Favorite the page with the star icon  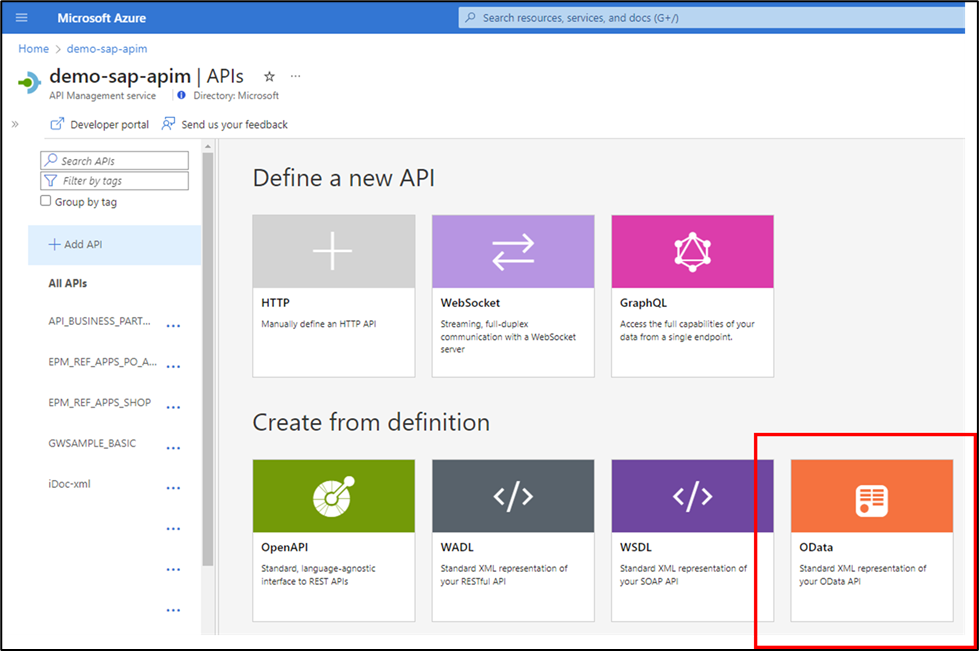click(269, 76)
